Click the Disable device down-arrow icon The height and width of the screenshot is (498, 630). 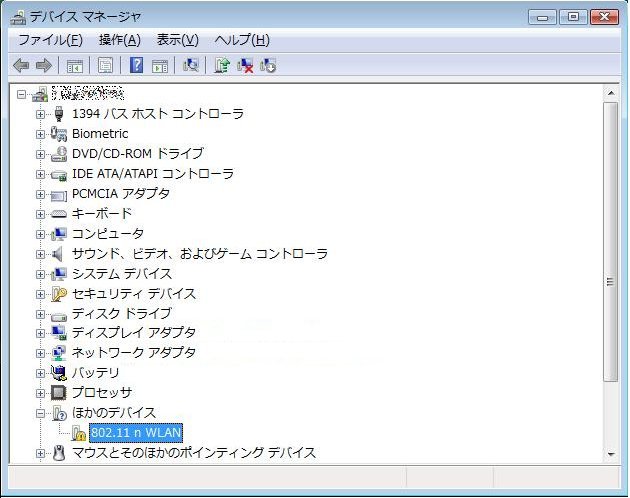point(268,65)
